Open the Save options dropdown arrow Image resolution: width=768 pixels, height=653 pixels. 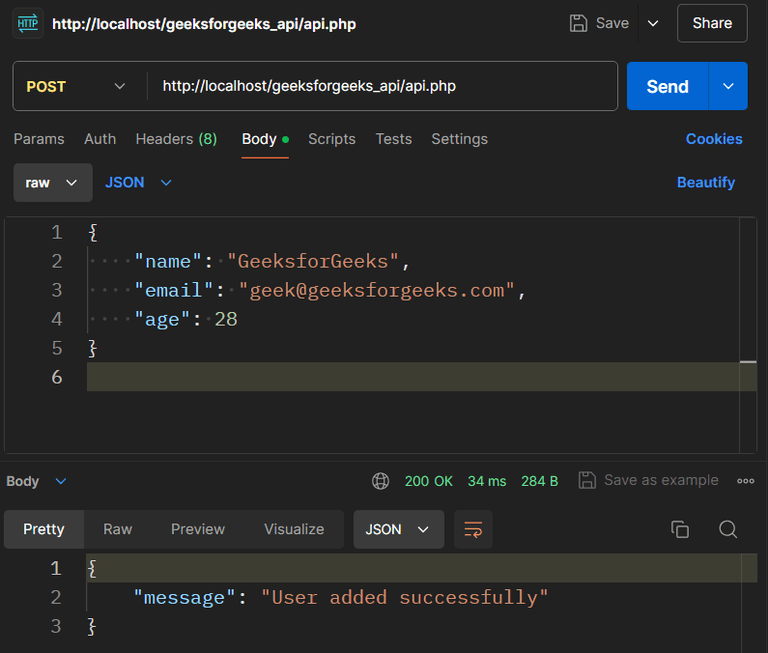pyautogui.click(x=653, y=23)
